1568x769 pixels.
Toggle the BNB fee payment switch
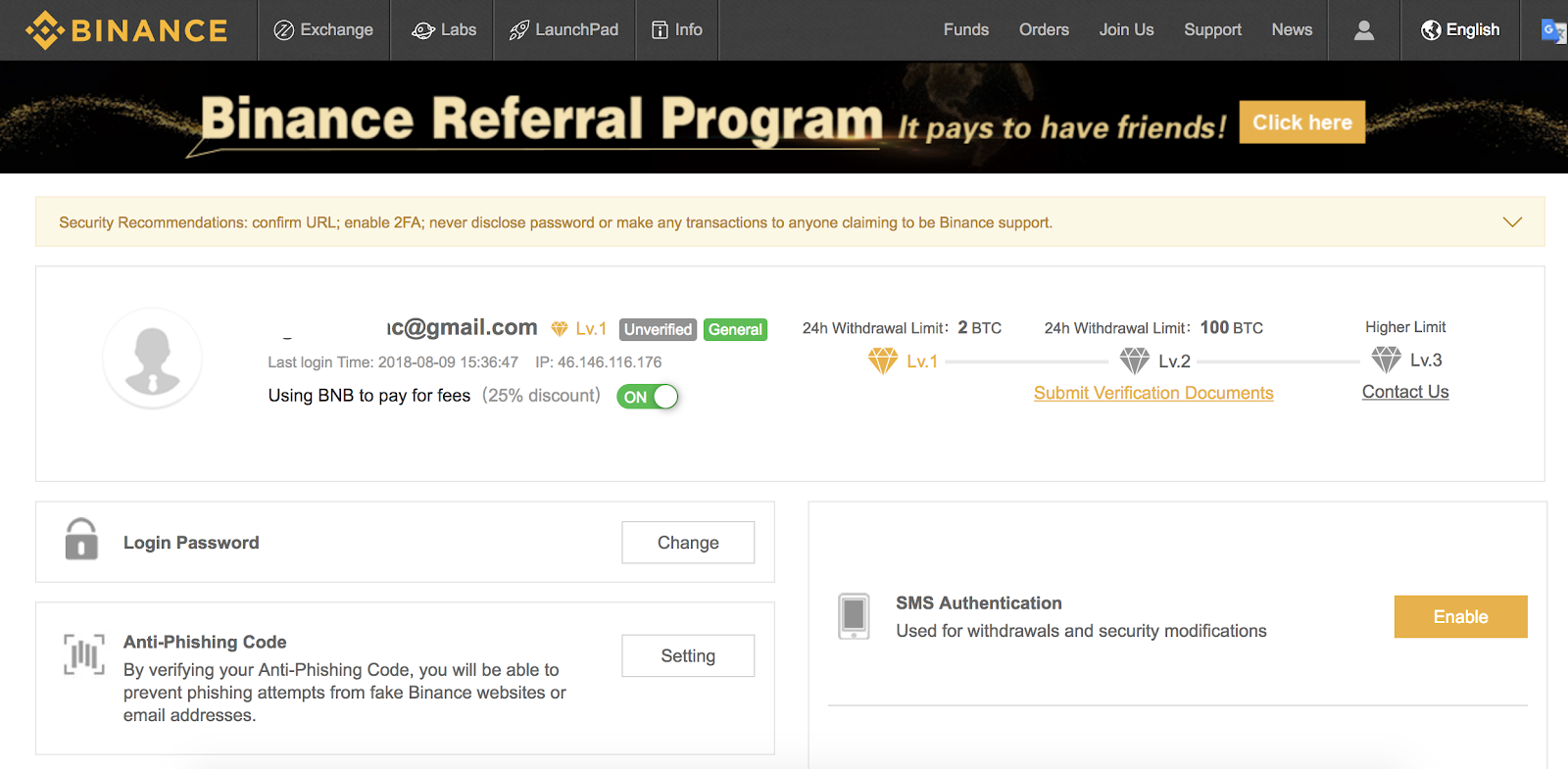[648, 397]
